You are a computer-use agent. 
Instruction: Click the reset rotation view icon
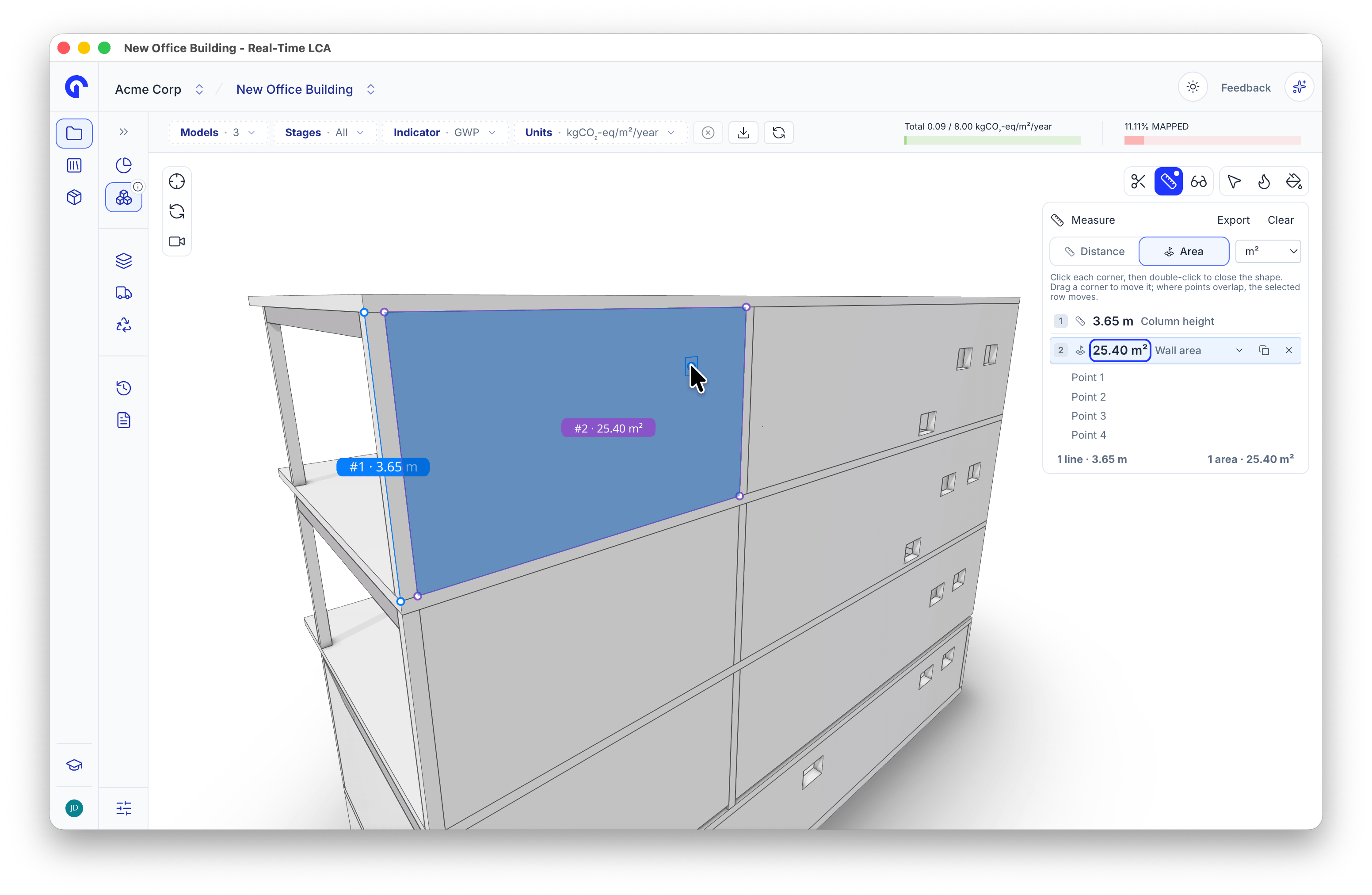[x=176, y=212]
